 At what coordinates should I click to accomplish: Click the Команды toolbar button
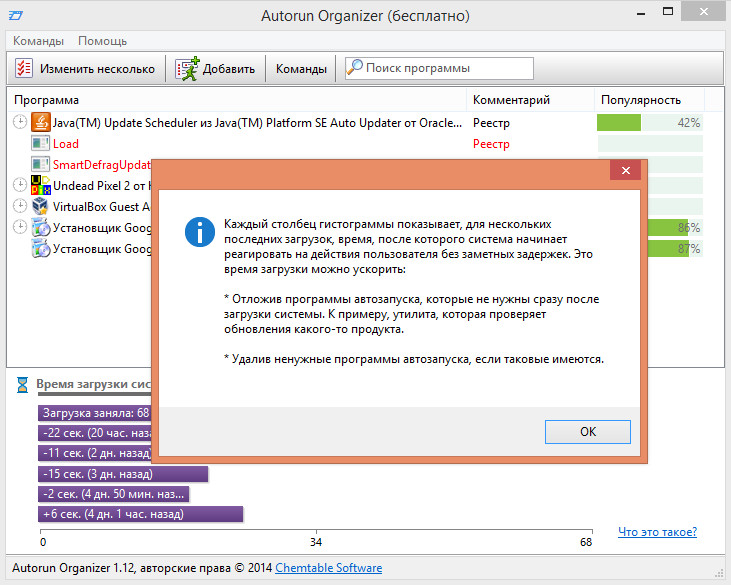pyautogui.click(x=301, y=69)
